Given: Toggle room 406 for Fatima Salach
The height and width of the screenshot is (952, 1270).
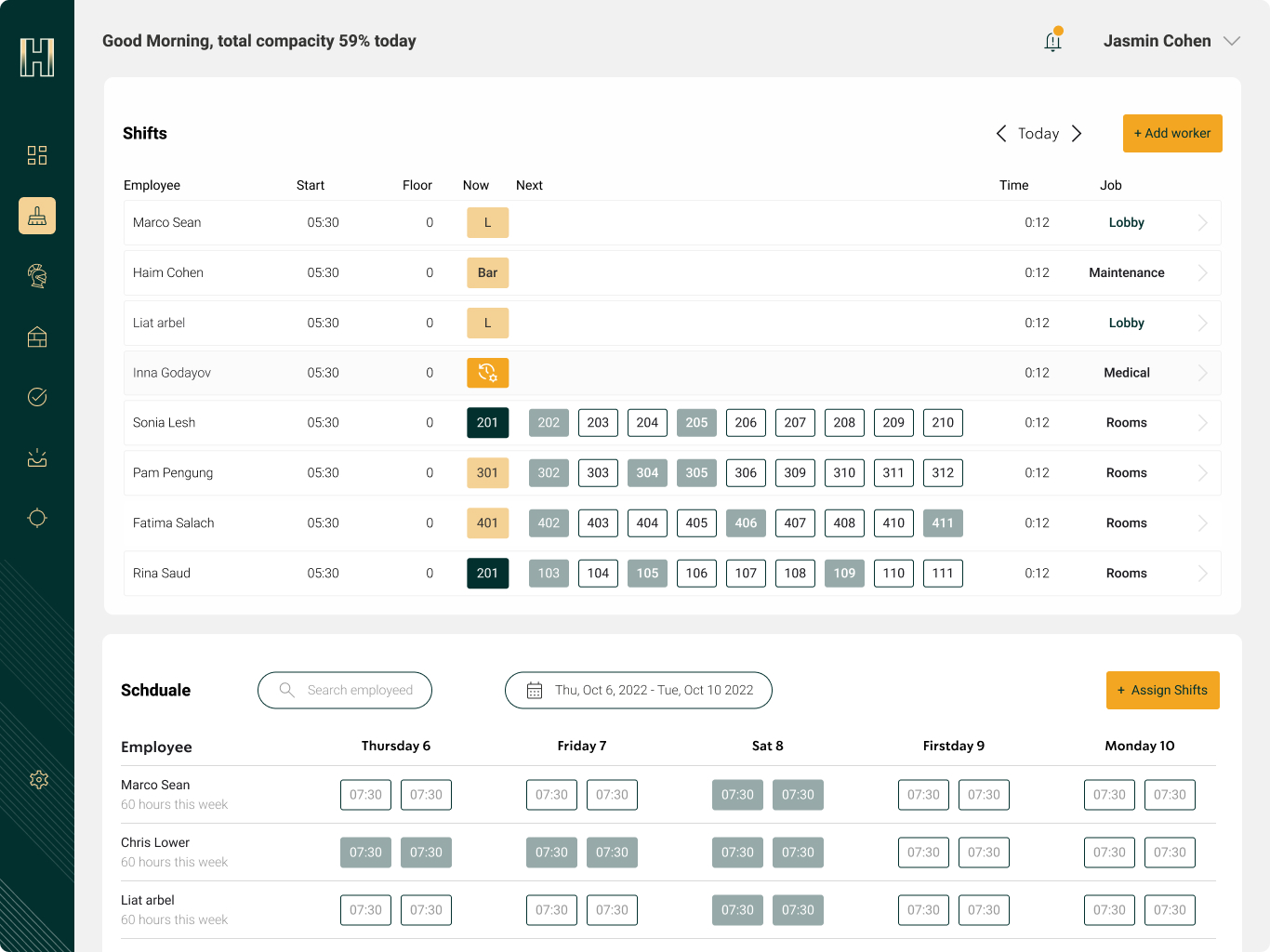Looking at the screenshot, I should [746, 523].
